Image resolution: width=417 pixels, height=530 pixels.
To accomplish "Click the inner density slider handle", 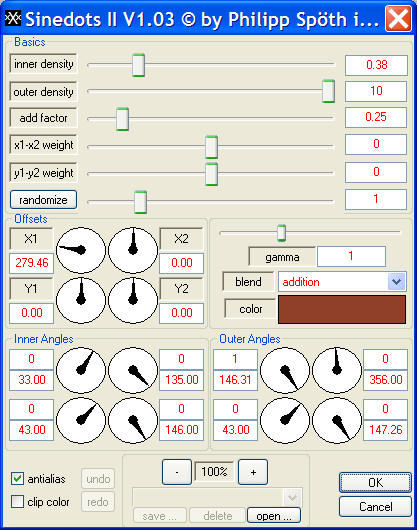I will tap(139, 65).
